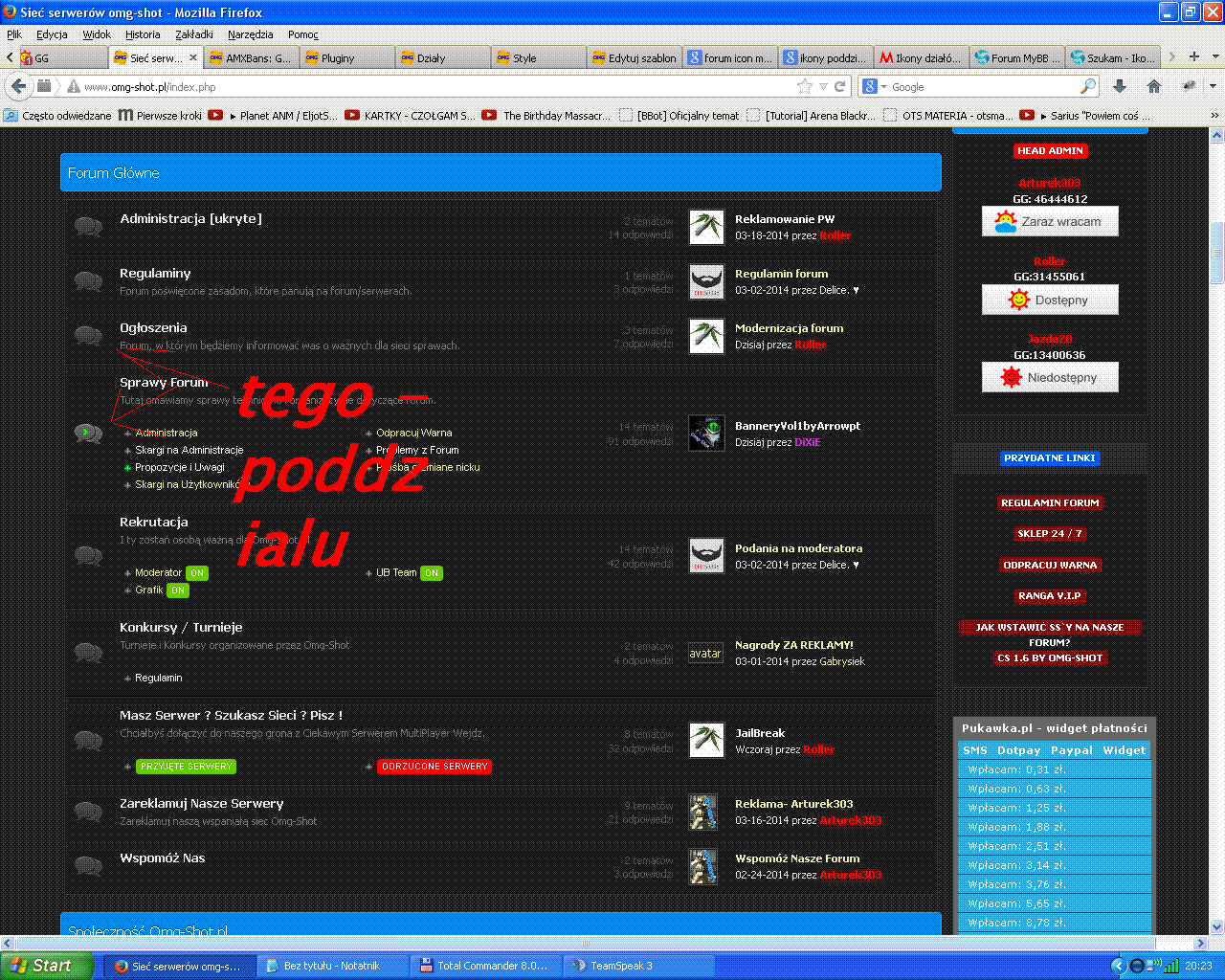Click the PRZYJĘTE SERWERY green button
This screenshot has width=1225, height=980.
tap(186, 767)
